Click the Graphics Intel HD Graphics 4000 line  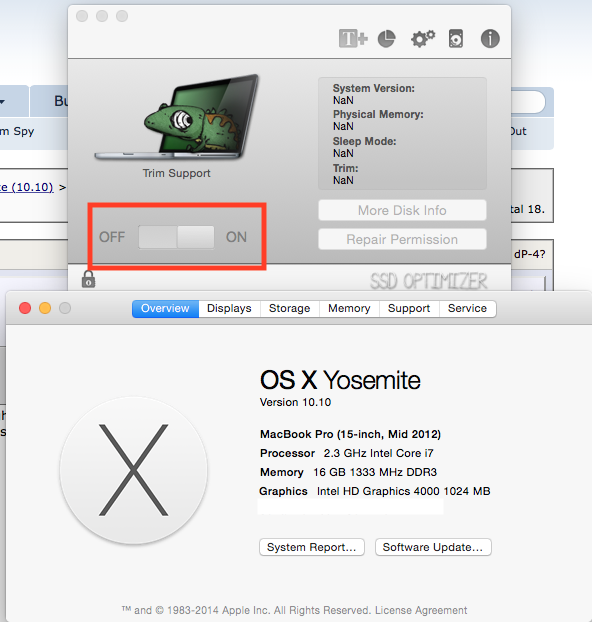(375, 491)
